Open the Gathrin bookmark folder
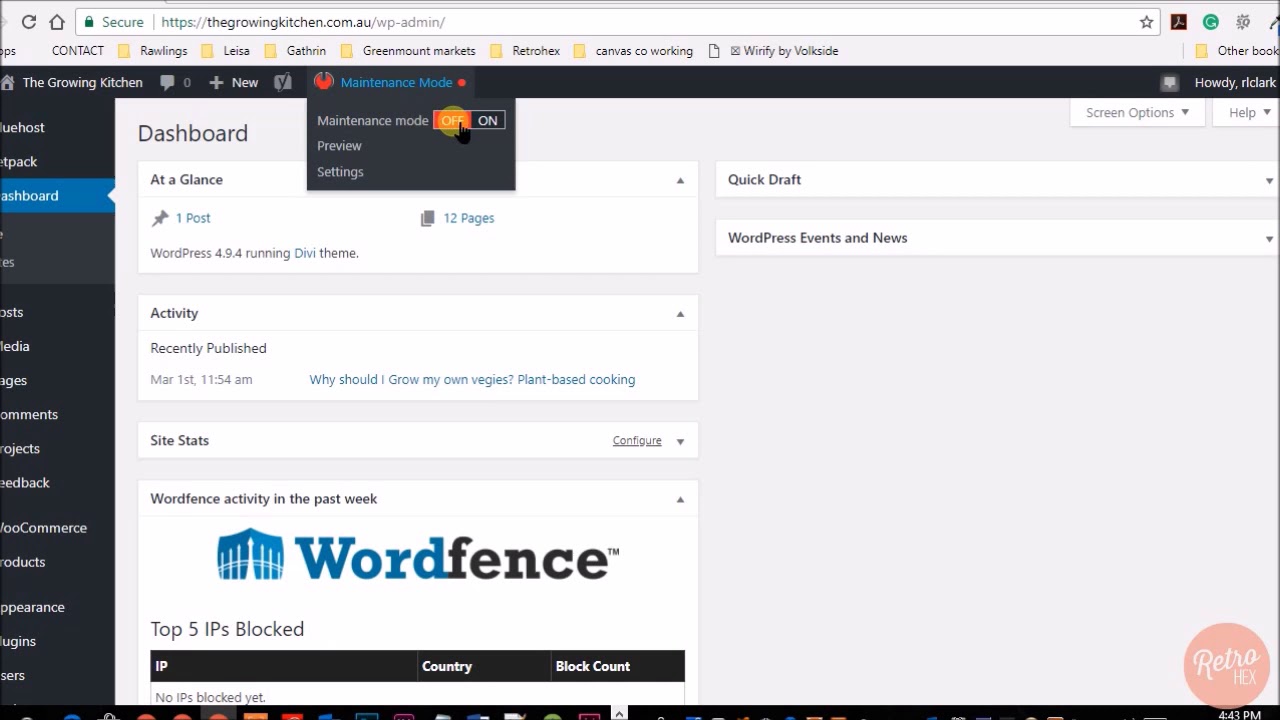Image resolution: width=1280 pixels, height=720 pixels. (x=296, y=51)
